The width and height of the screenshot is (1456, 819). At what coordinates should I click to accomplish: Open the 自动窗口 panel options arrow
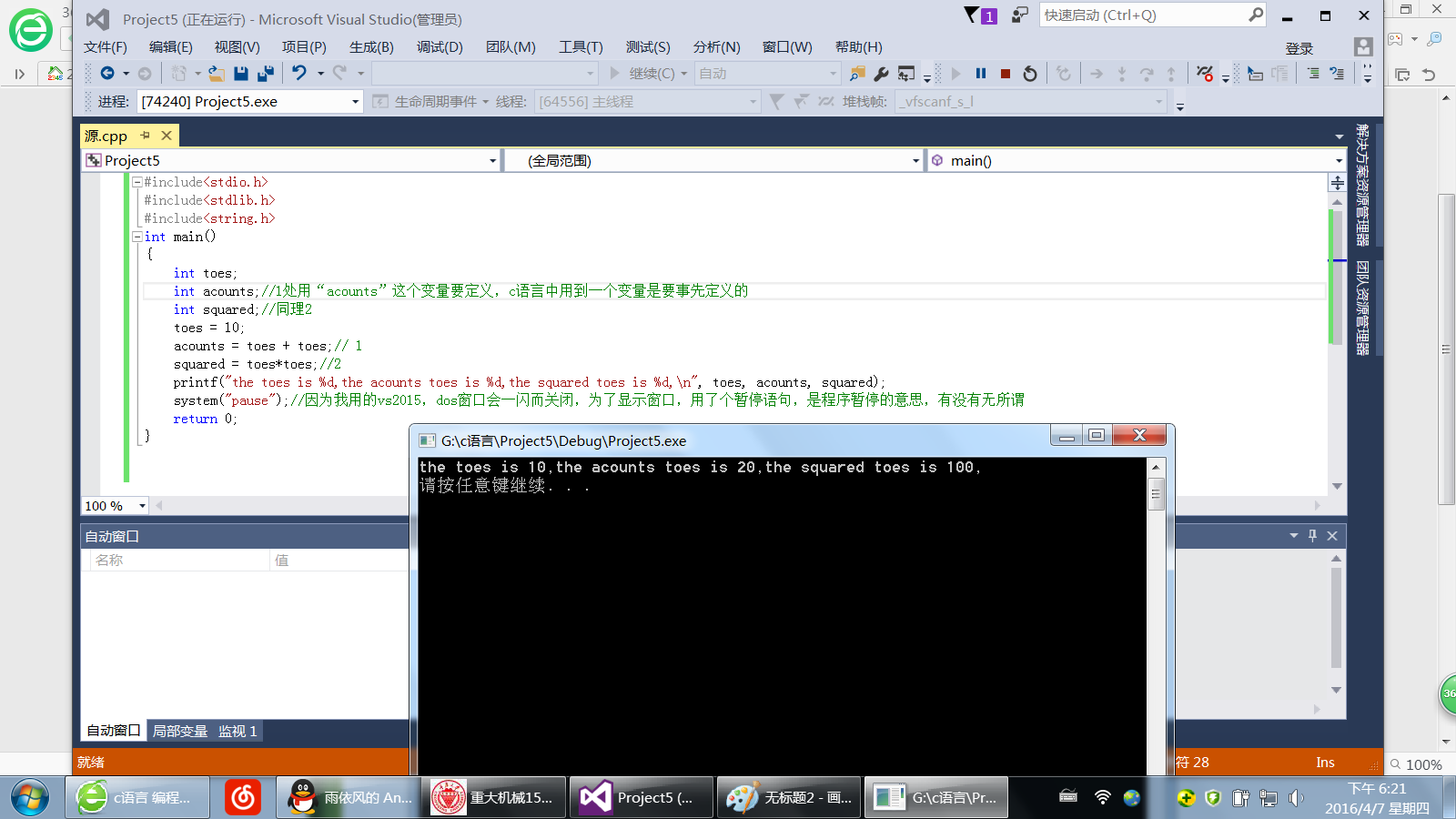click(x=1293, y=536)
